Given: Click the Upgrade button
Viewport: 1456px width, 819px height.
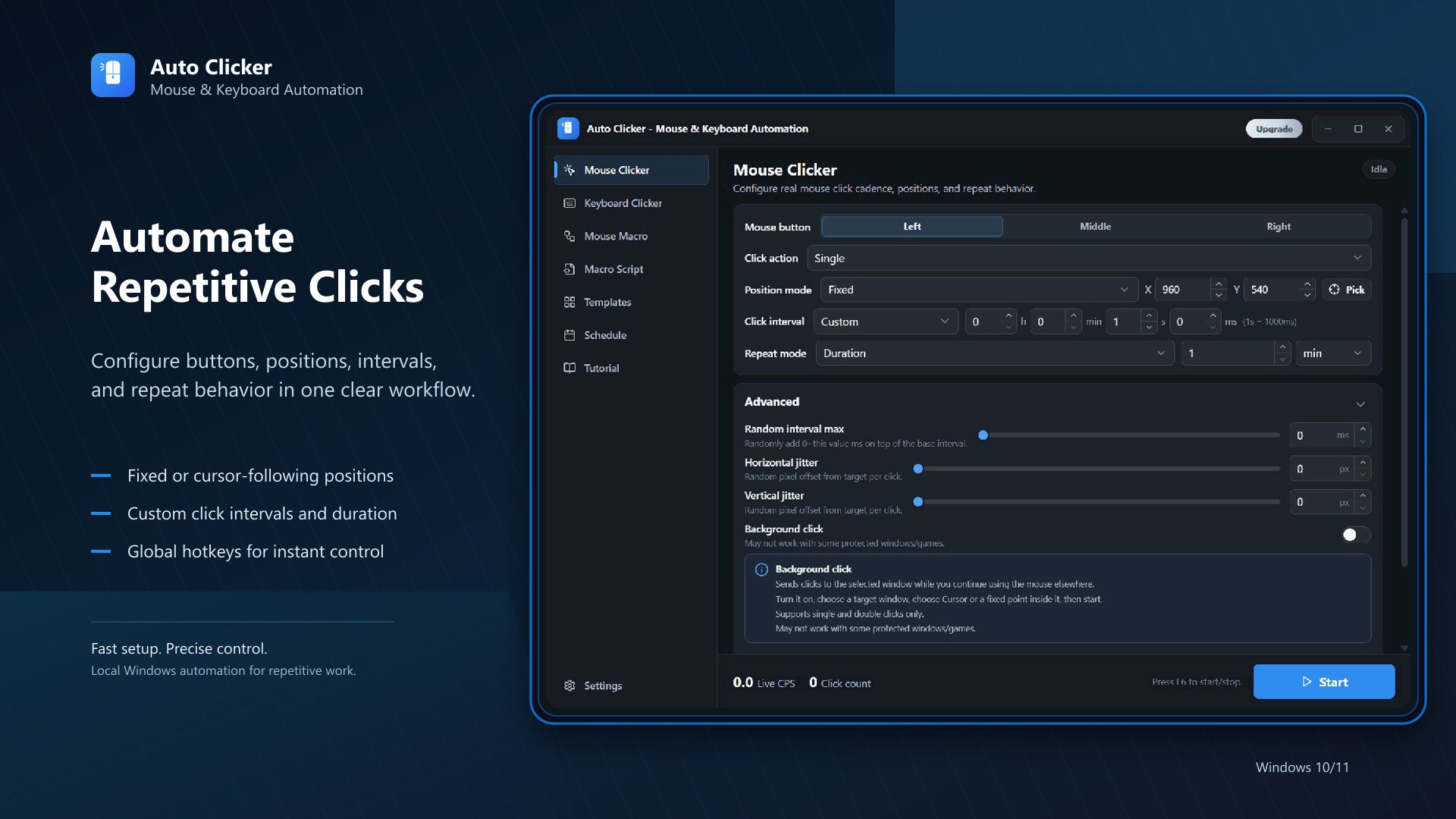Looking at the screenshot, I should pyautogui.click(x=1274, y=129).
